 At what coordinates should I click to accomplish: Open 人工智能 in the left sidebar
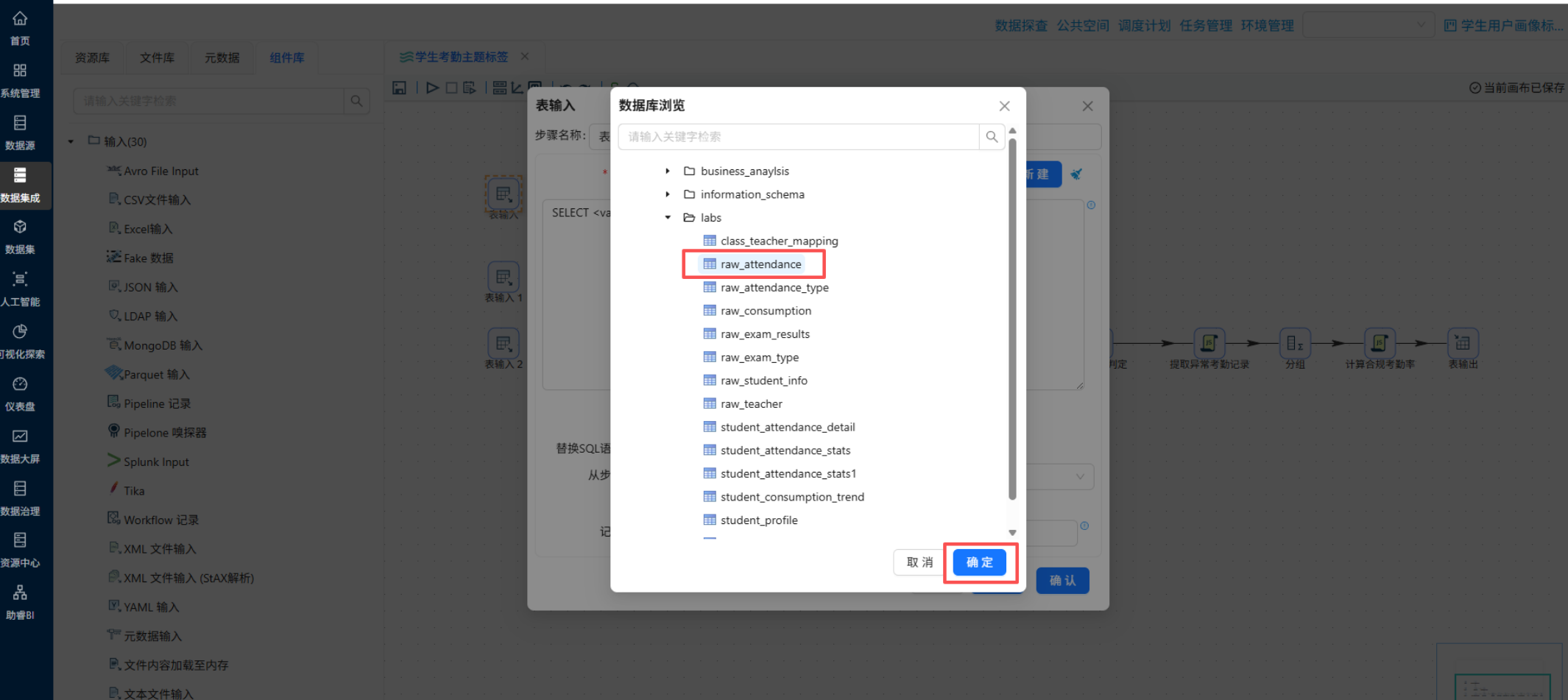coord(20,289)
